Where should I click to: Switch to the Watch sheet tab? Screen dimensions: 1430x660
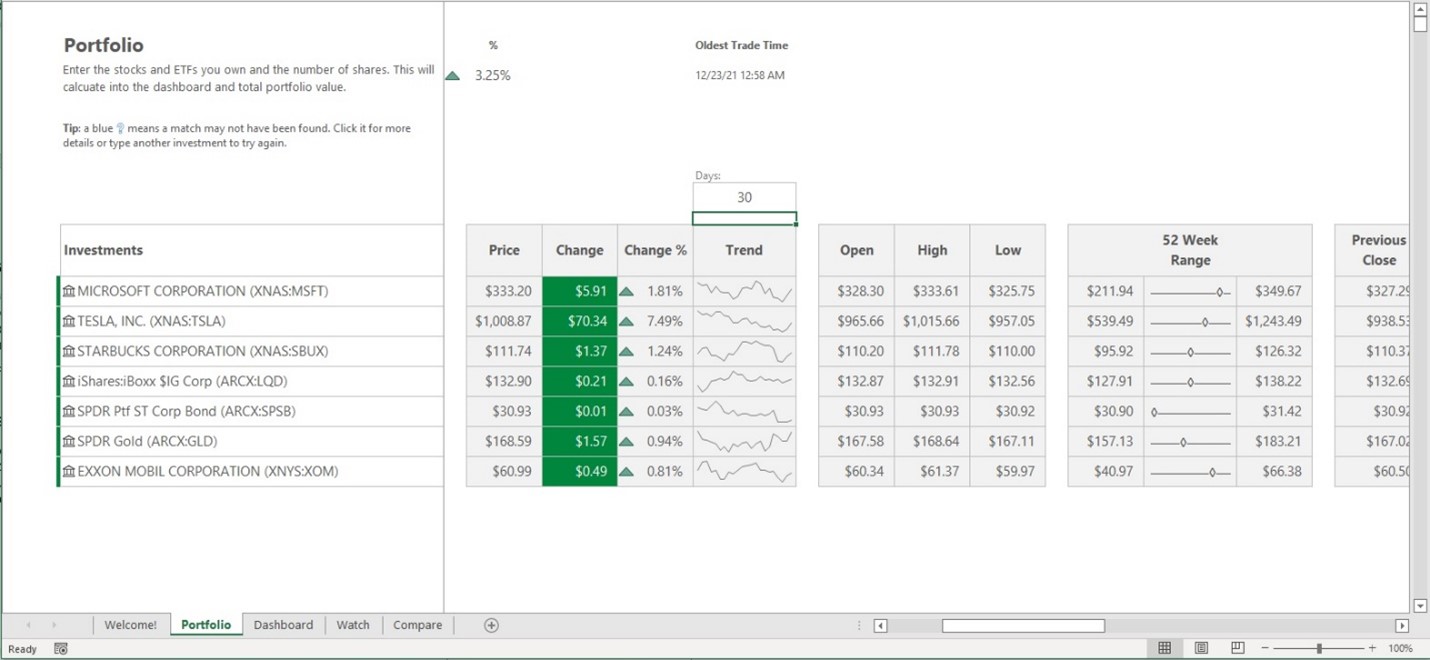coord(353,624)
